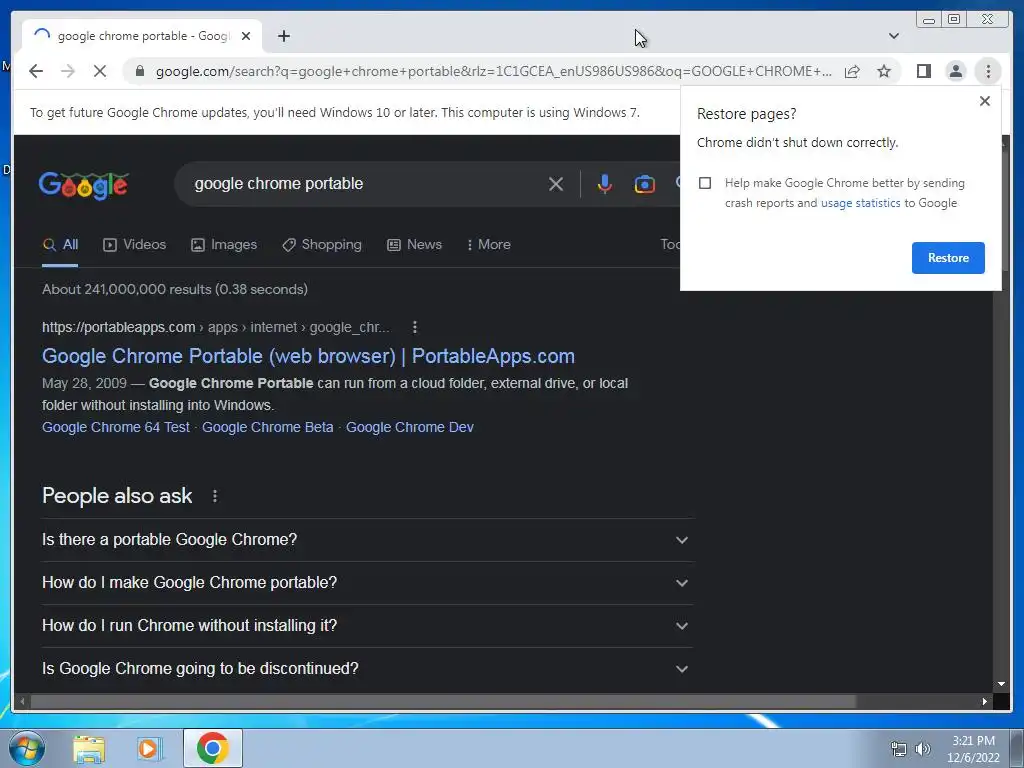The image size is (1024, 768).
Task: Select the All results tab
Action: pos(60,245)
